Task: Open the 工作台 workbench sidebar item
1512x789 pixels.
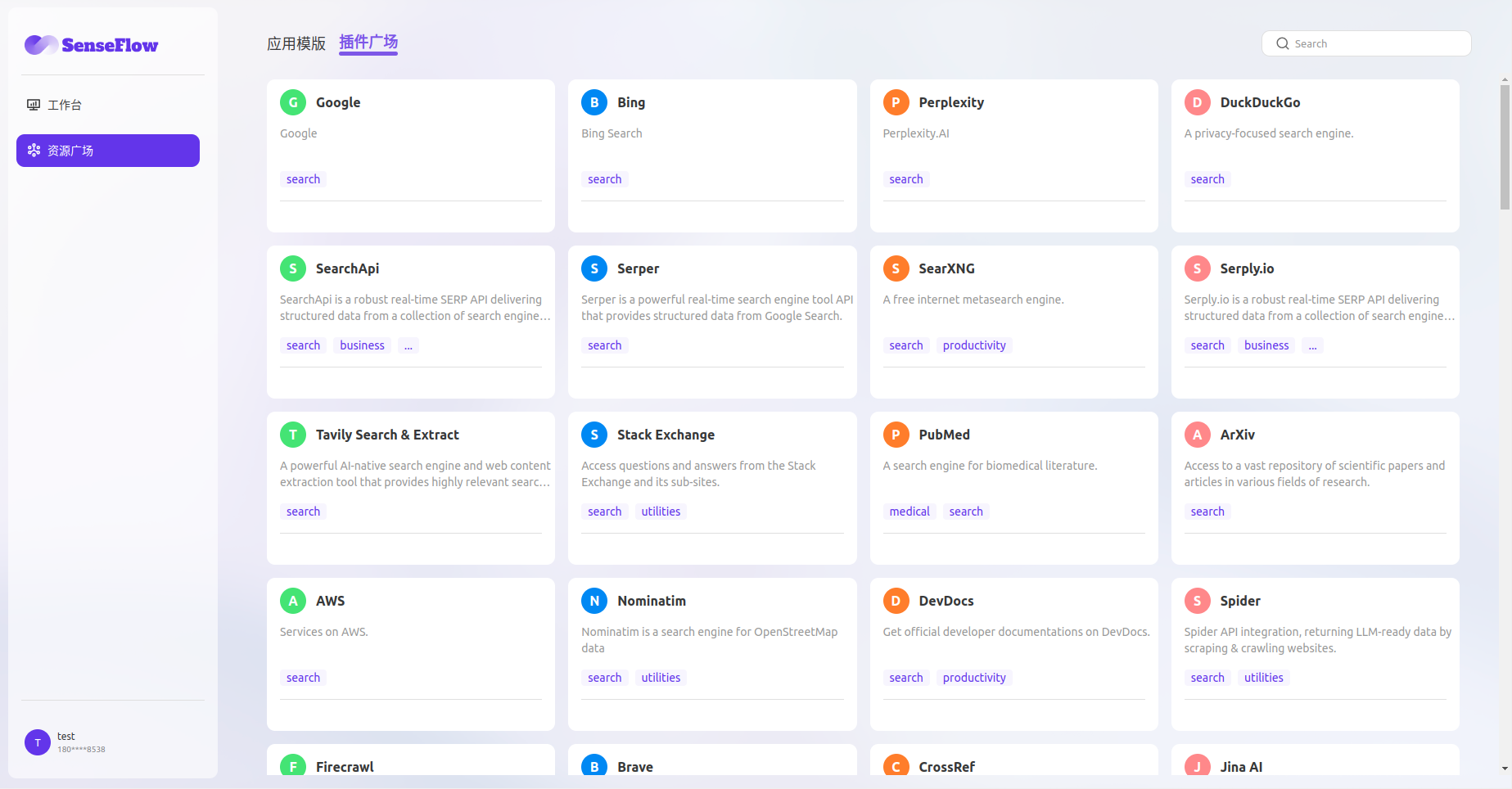Action: 108,105
